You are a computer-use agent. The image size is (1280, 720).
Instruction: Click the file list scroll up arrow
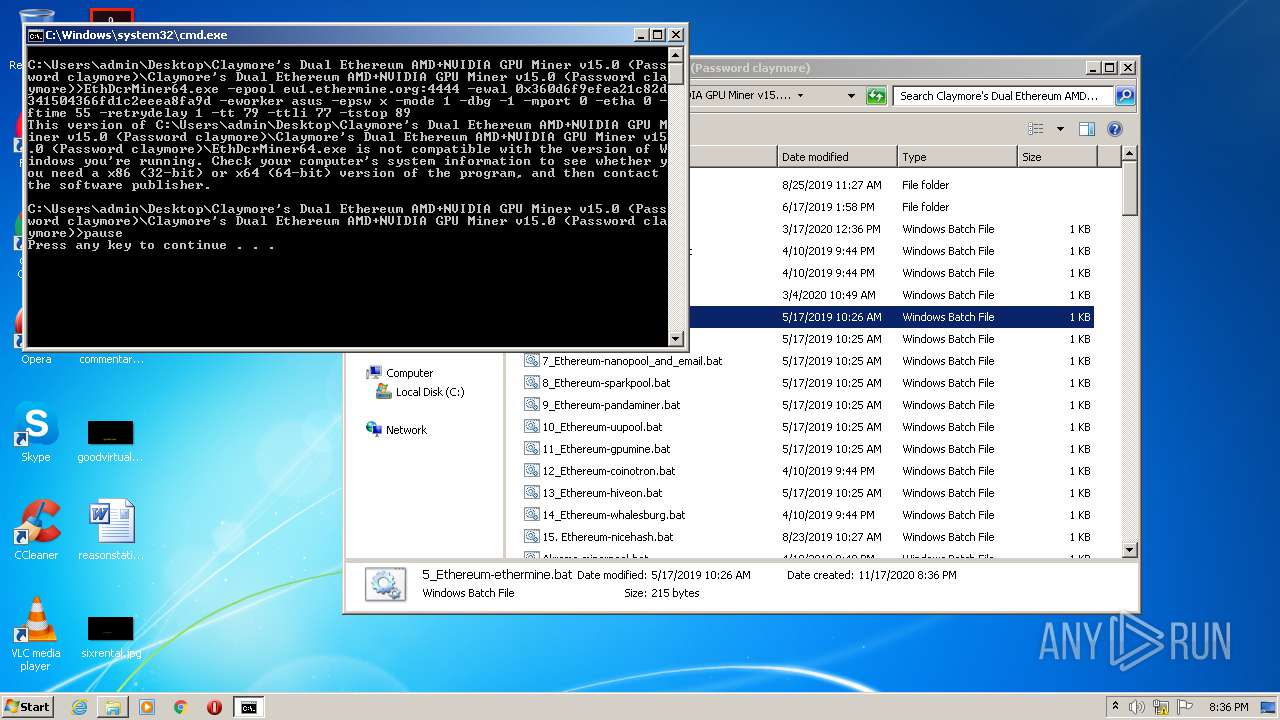point(1130,154)
